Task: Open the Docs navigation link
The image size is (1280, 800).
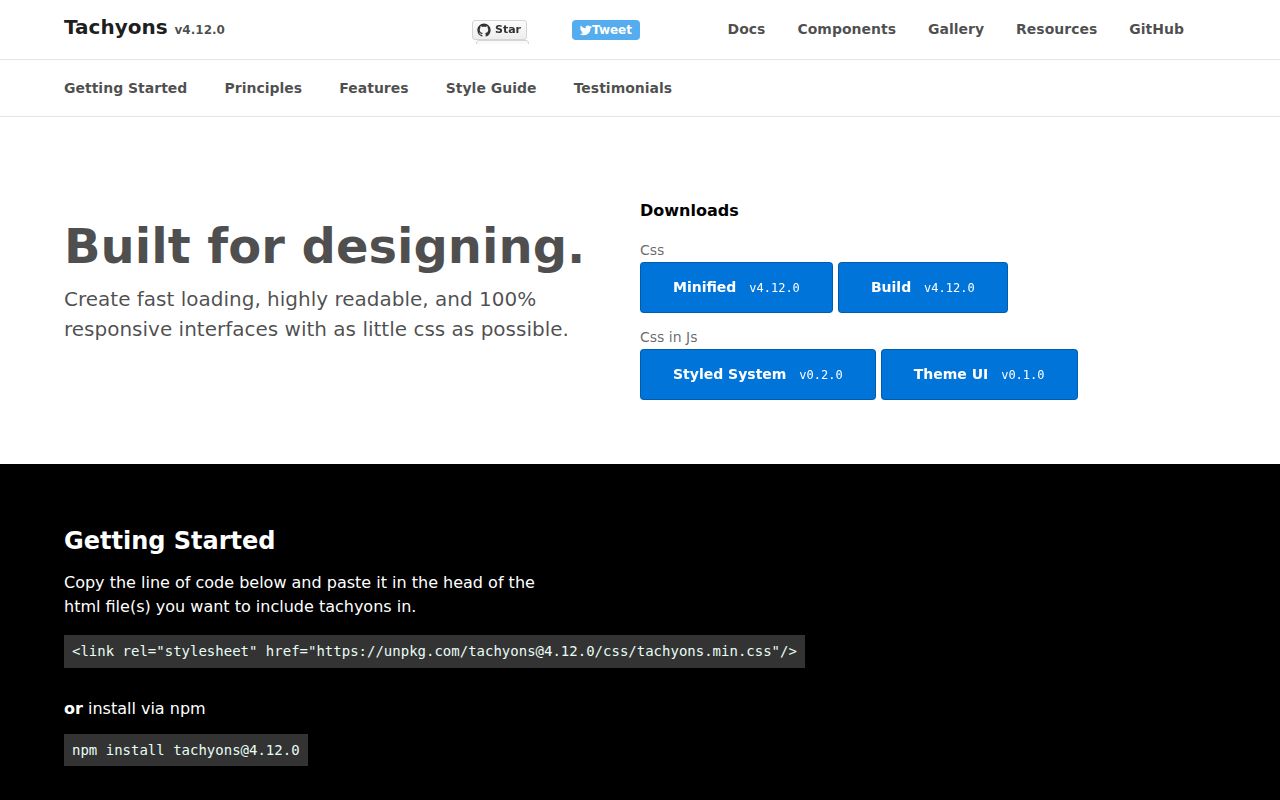Action: (x=746, y=29)
